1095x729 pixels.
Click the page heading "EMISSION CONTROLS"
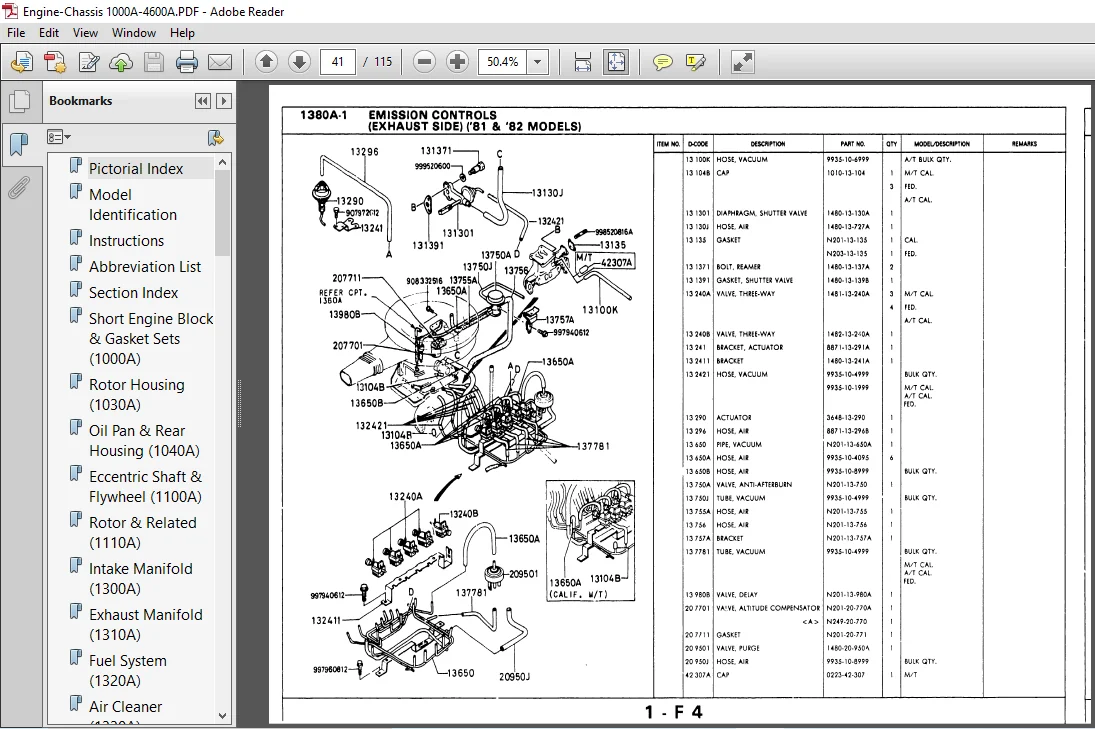(432, 115)
